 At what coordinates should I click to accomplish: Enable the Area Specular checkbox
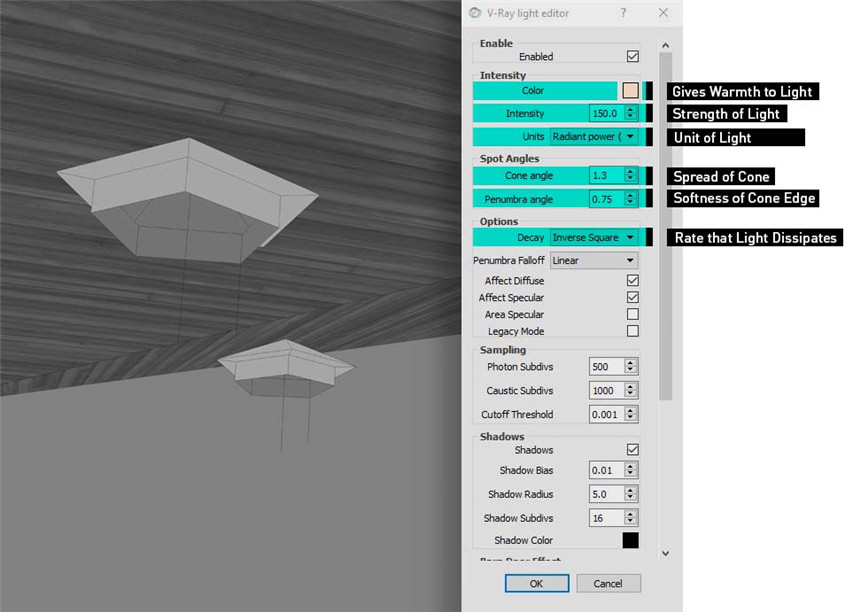point(632,314)
